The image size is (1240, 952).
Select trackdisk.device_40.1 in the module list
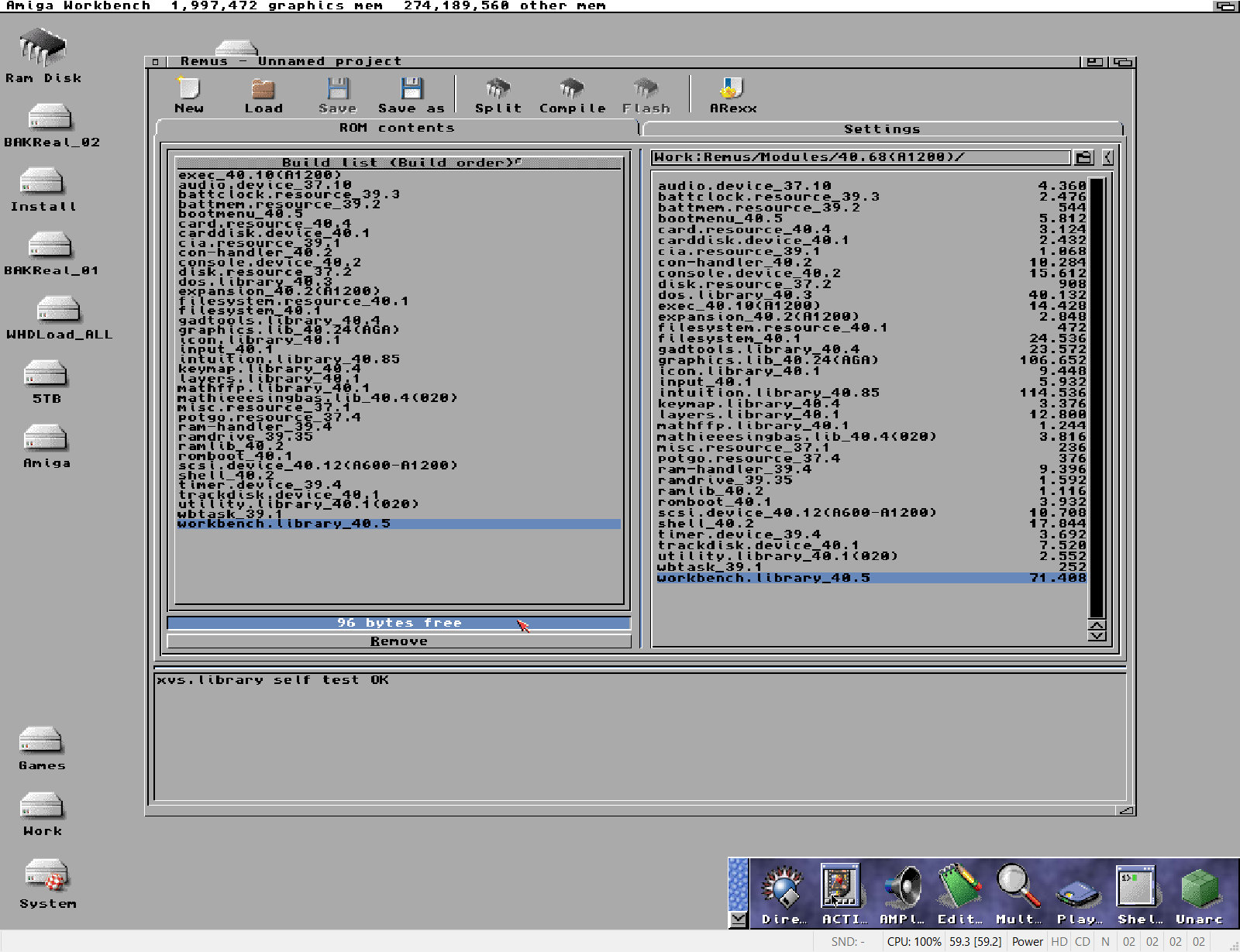(x=871, y=545)
